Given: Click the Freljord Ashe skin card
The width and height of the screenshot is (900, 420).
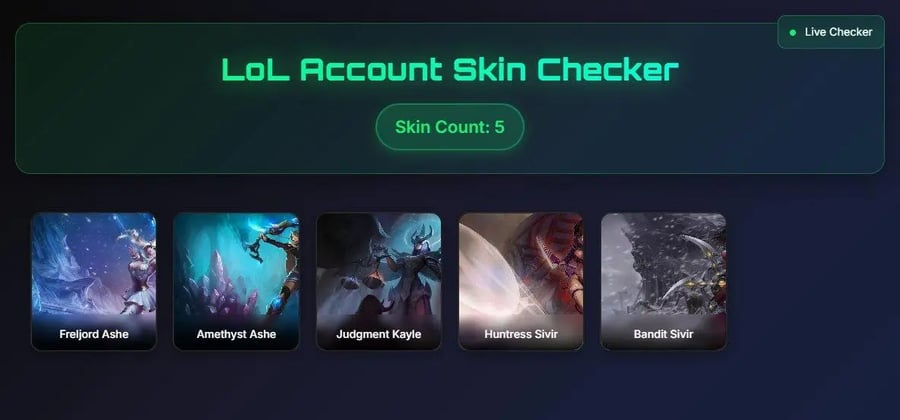Looking at the screenshot, I should click(94, 281).
